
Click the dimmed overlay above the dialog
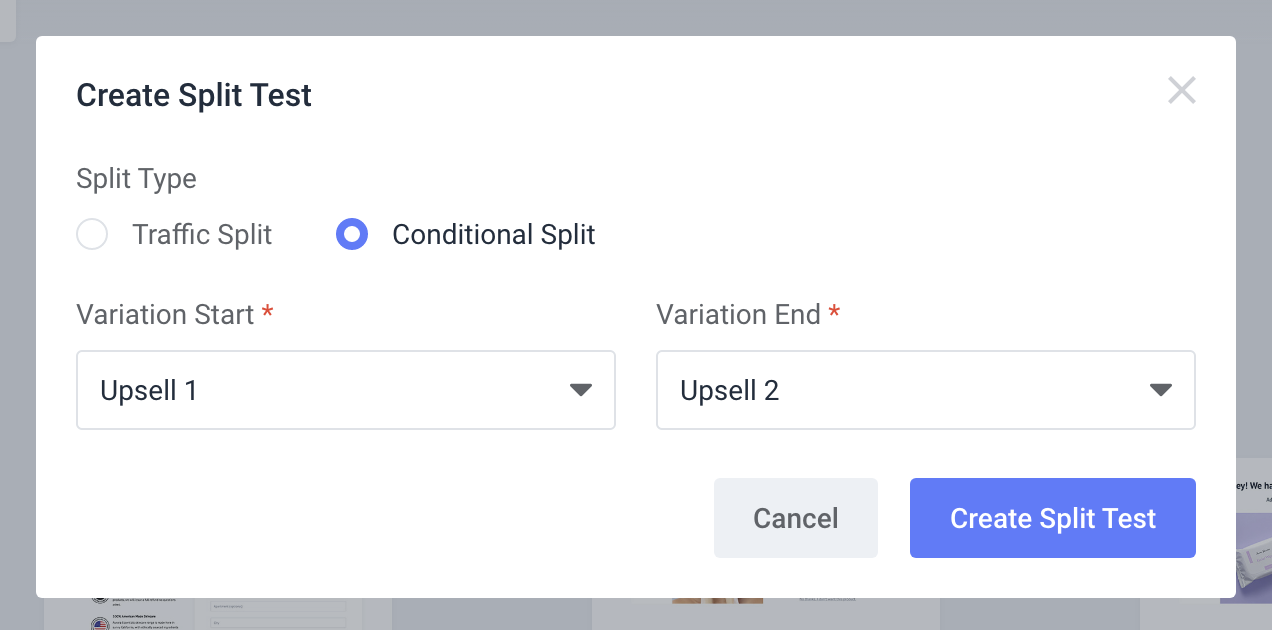coord(636,17)
